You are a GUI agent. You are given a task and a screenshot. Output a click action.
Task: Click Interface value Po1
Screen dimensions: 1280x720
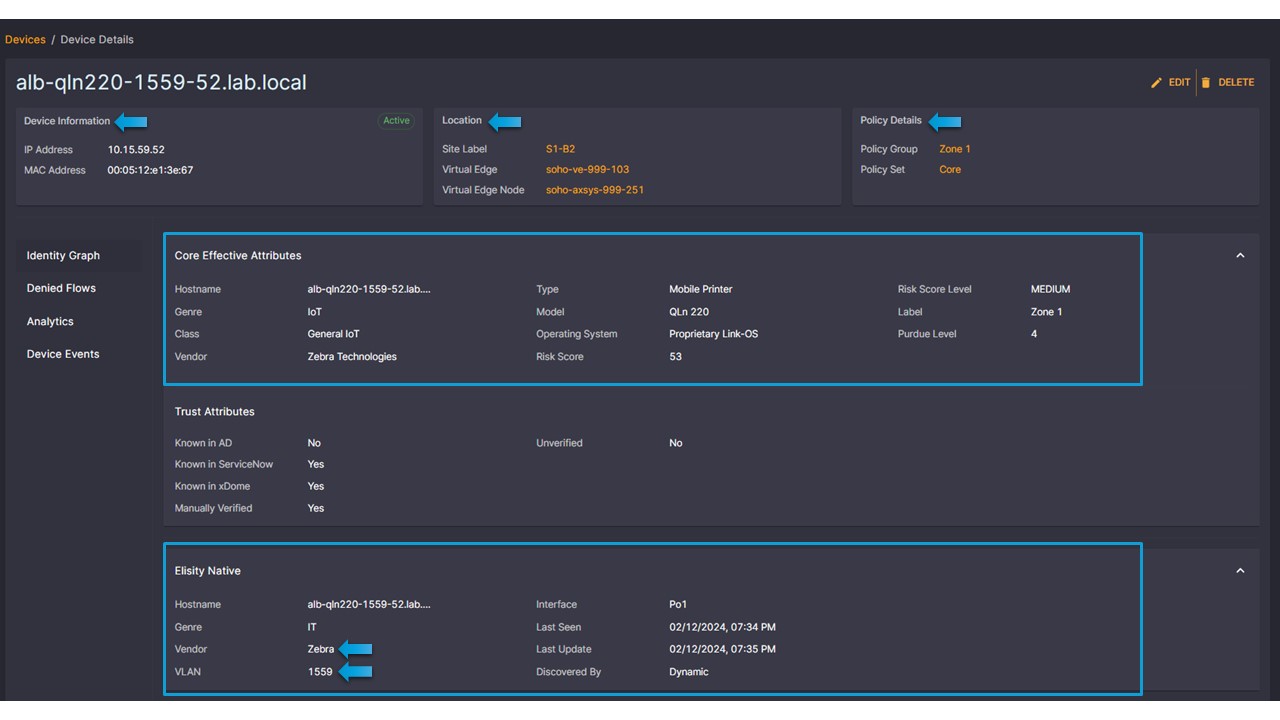click(x=678, y=604)
